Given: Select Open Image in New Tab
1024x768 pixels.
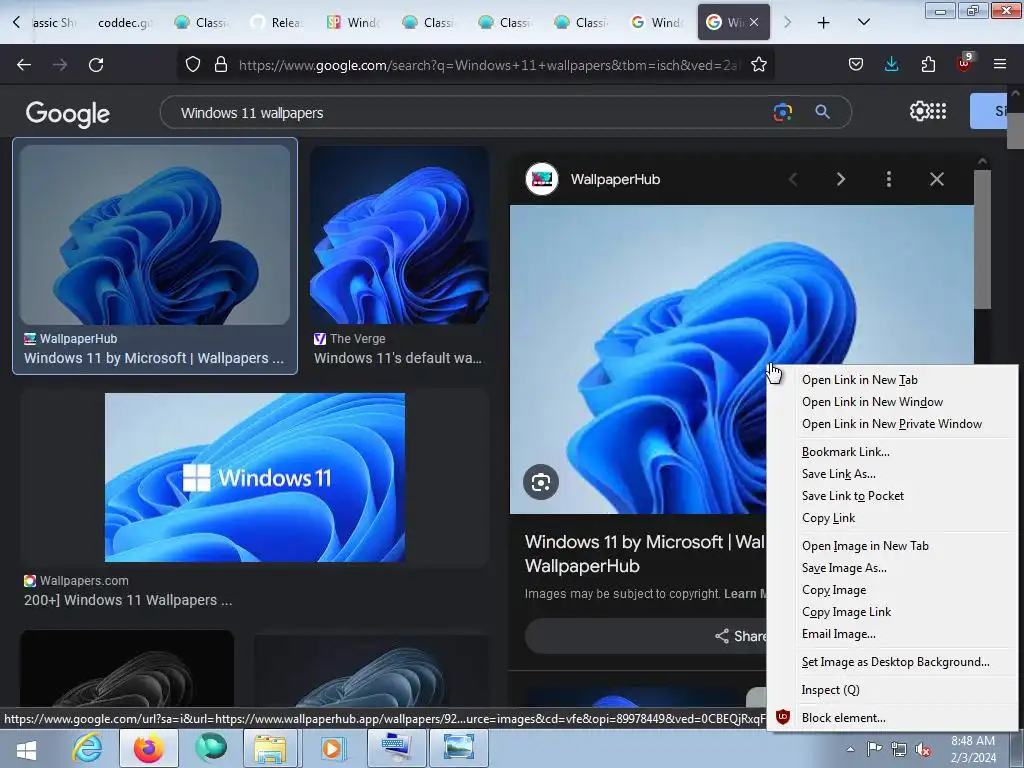Looking at the screenshot, I should [865, 546].
